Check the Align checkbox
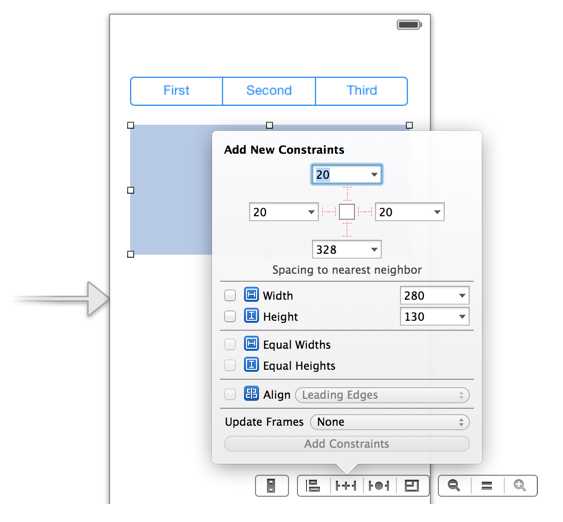 (230, 394)
